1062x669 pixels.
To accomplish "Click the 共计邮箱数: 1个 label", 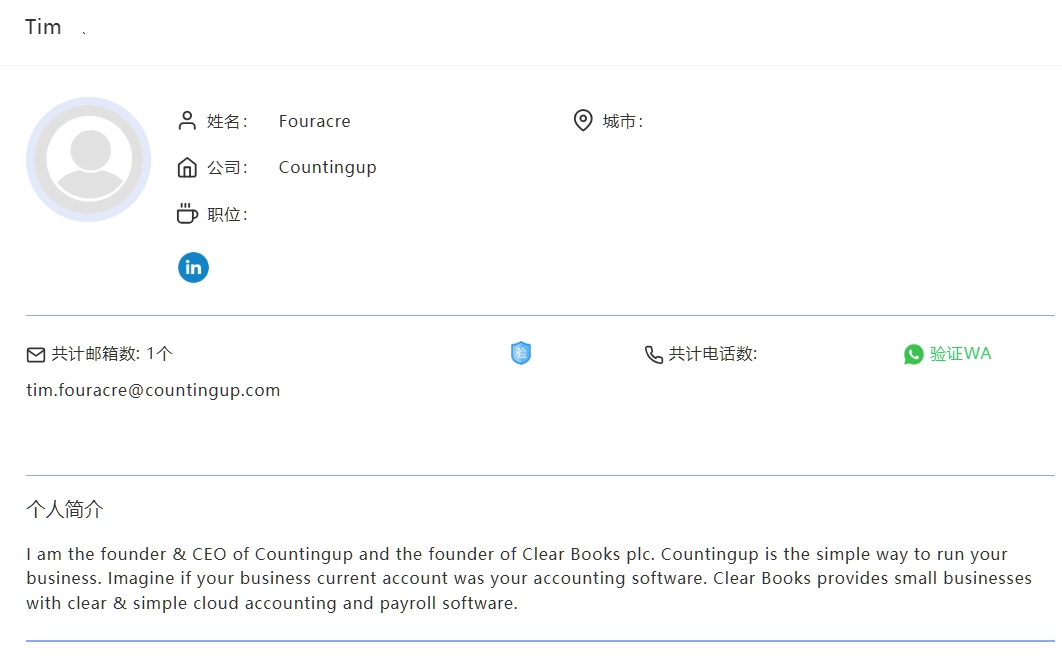I will coord(112,353).
